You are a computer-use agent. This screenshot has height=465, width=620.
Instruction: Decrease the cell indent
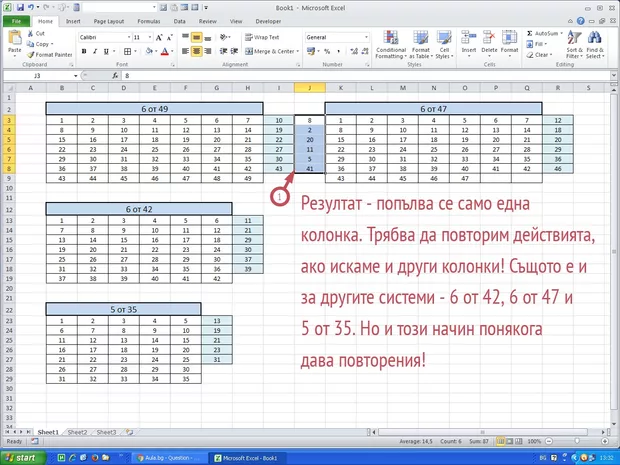pos(223,51)
